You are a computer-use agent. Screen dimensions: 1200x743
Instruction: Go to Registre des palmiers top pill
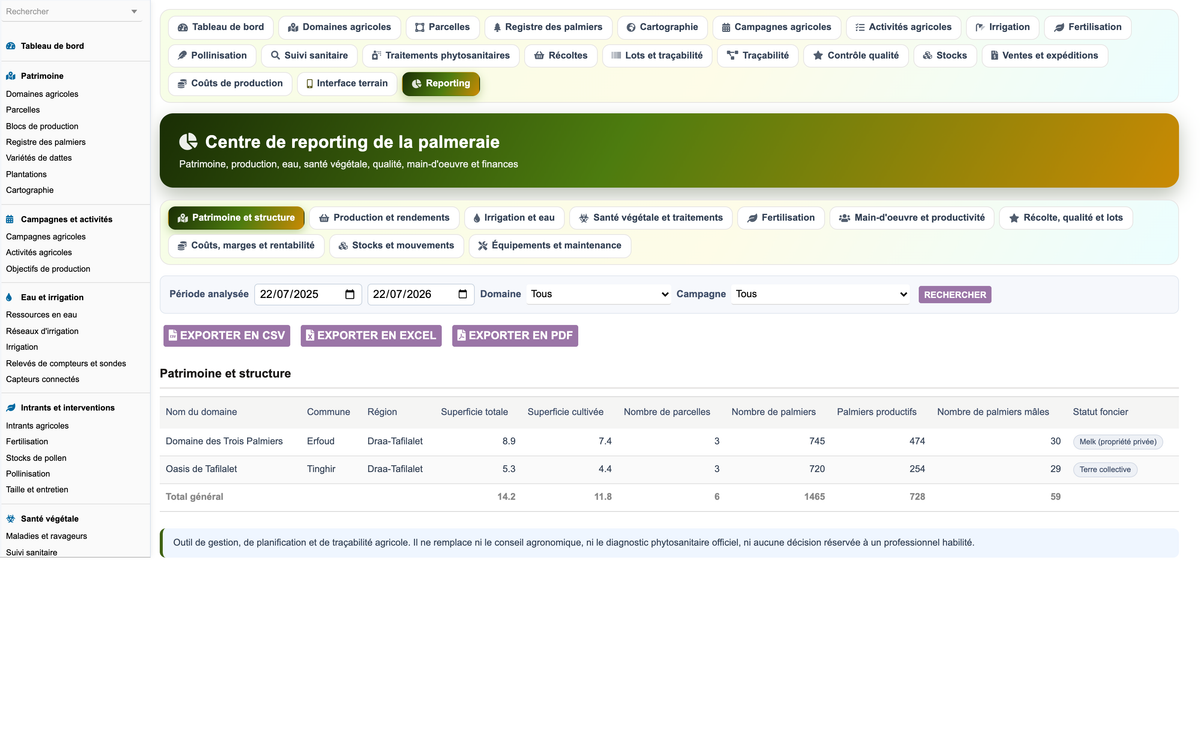click(548, 27)
